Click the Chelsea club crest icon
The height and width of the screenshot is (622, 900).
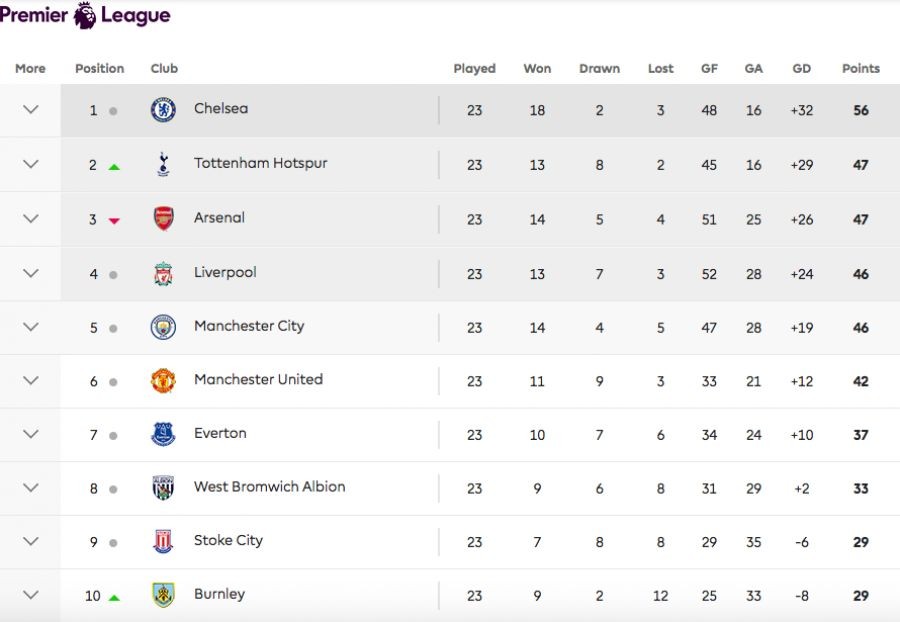click(163, 110)
